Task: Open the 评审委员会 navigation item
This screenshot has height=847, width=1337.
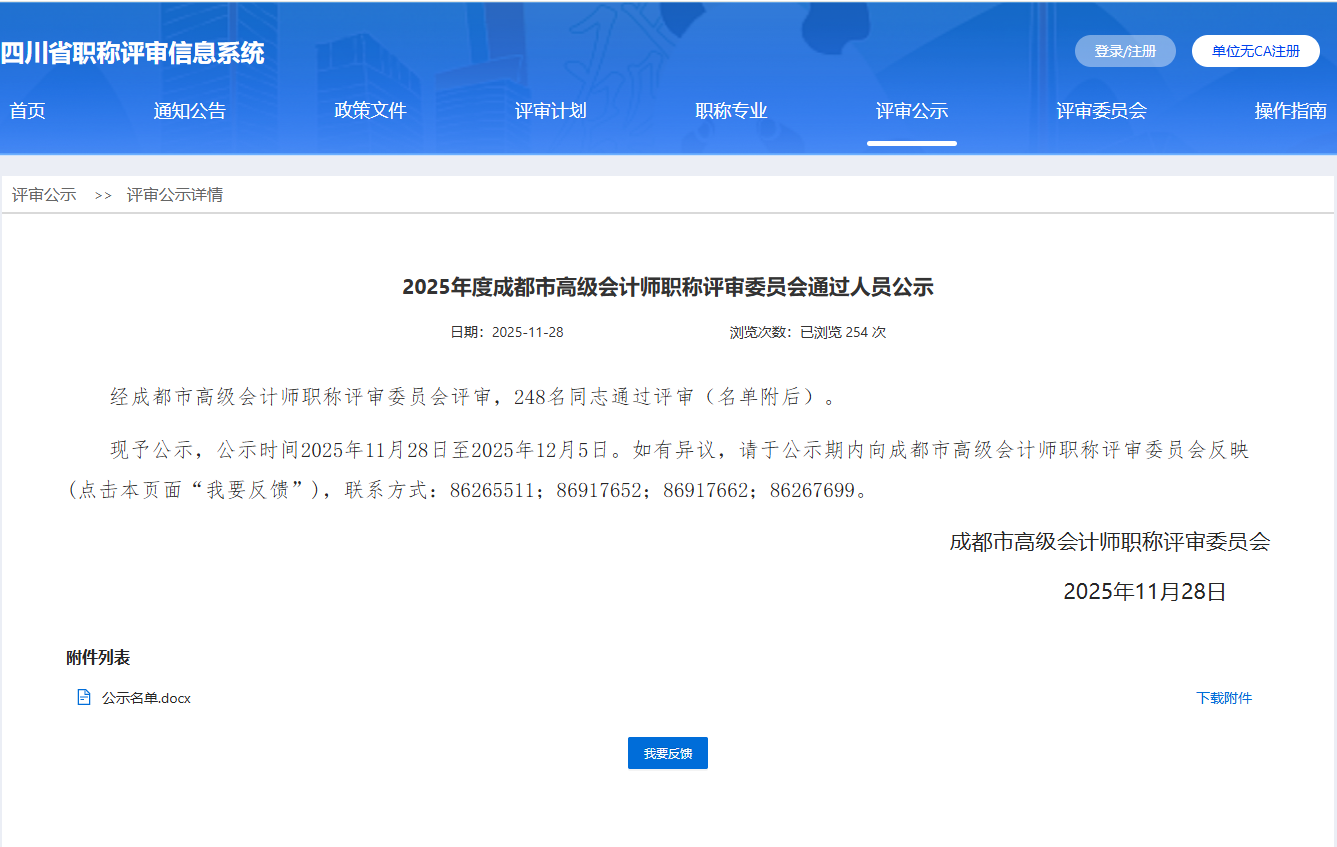Action: pyautogui.click(x=1101, y=111)
